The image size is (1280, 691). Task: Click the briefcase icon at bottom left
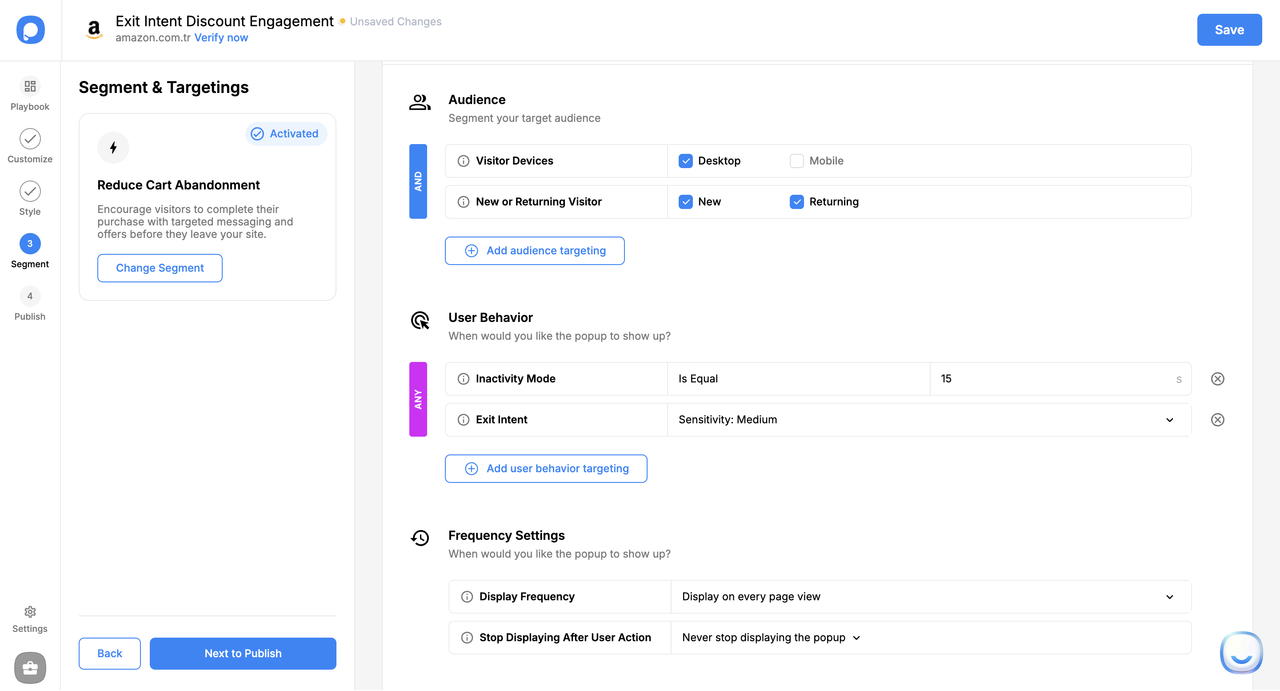click(30, 667)
